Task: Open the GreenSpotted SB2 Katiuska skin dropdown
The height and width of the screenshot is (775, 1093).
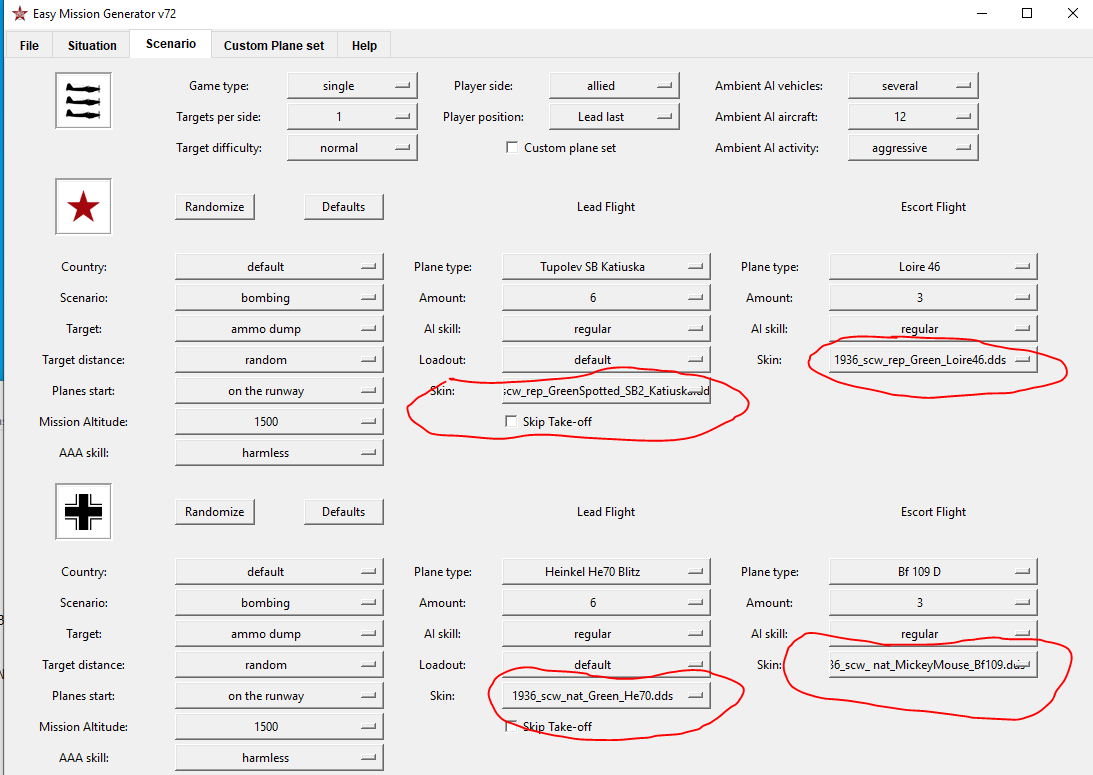Action: [606, 391]
